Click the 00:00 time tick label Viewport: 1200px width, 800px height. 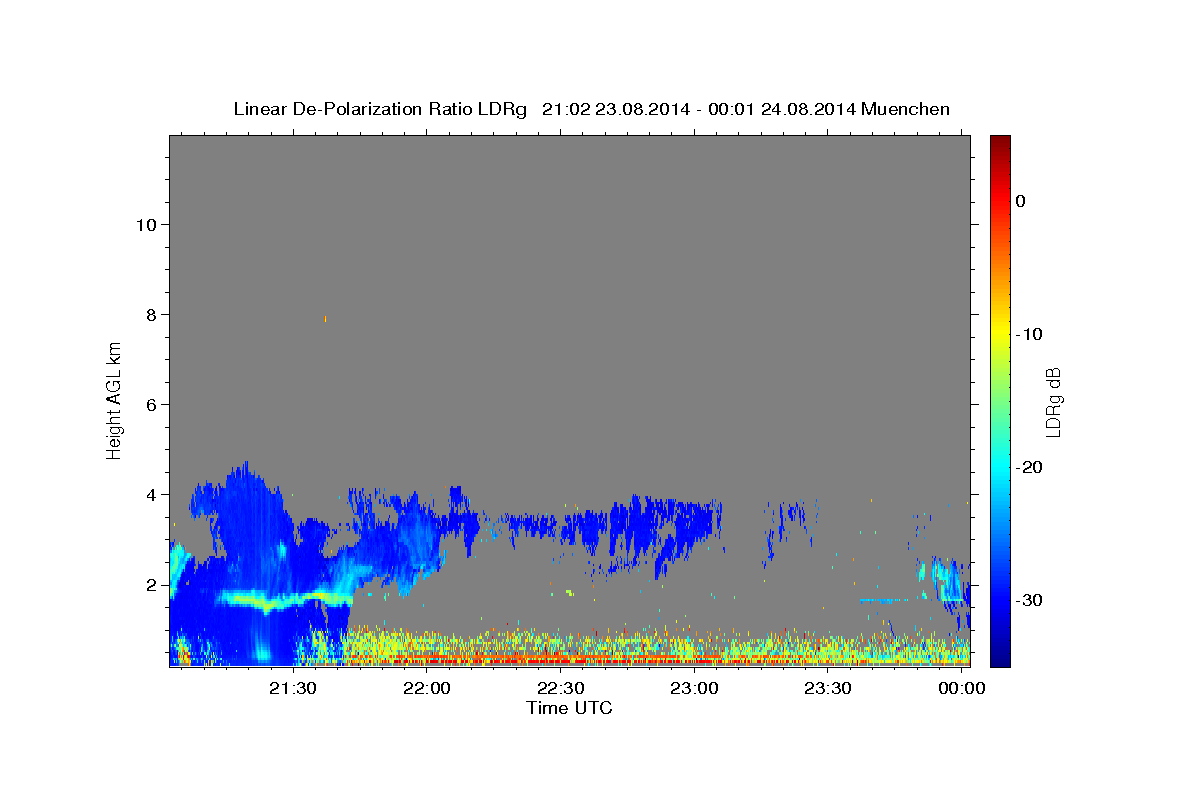click(x=963, y=689)
